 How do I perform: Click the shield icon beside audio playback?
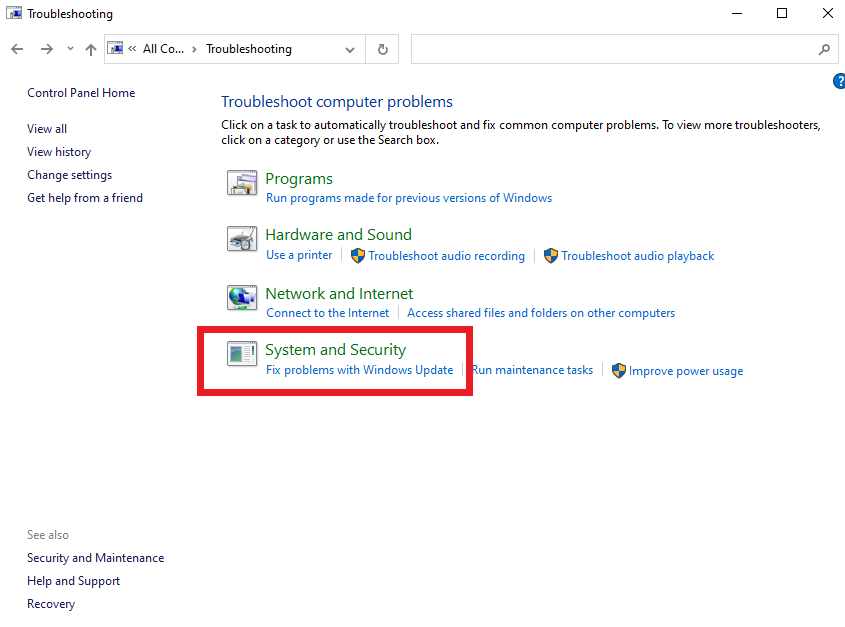coord(551,256)
